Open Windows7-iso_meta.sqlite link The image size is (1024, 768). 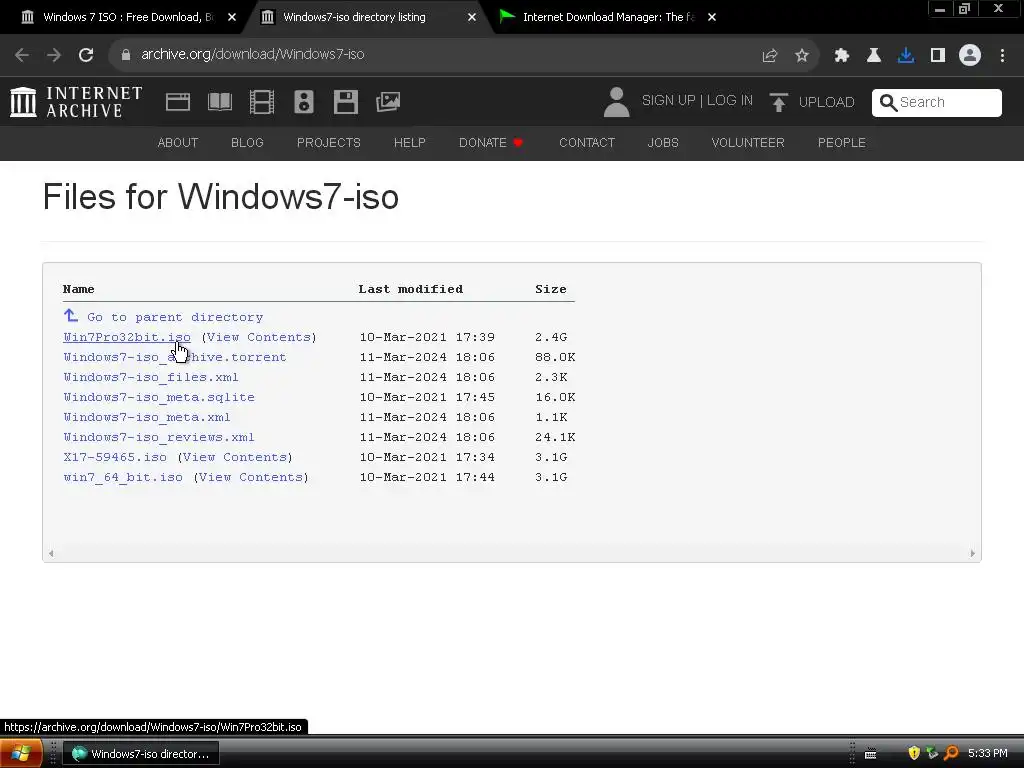click(159, 397)
